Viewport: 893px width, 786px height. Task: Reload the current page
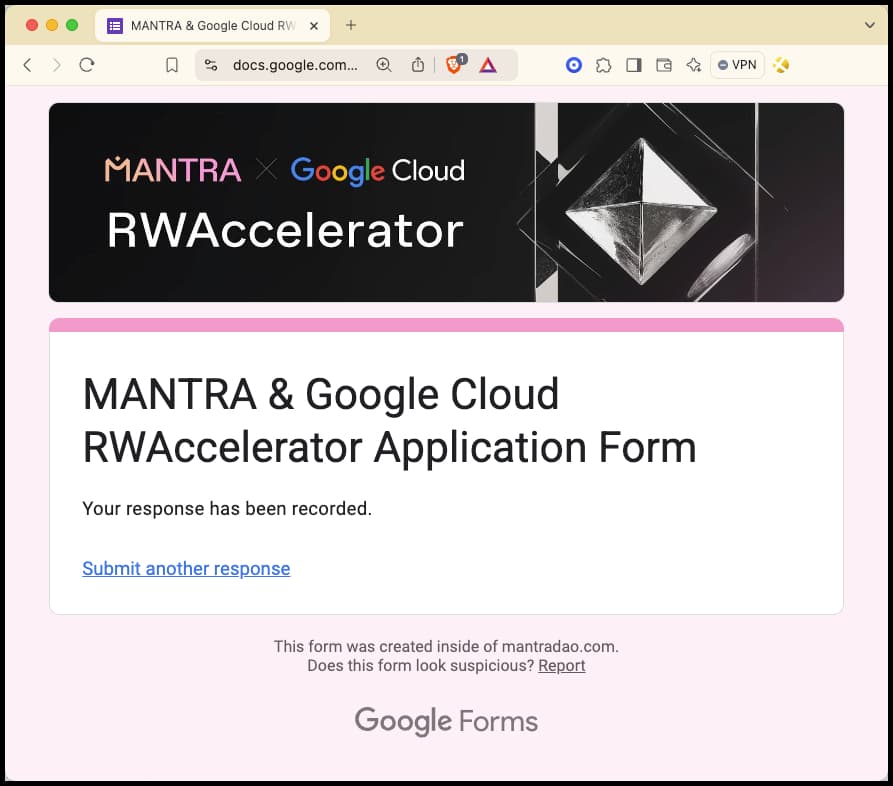pyautogui.click(x=87, y=65)
